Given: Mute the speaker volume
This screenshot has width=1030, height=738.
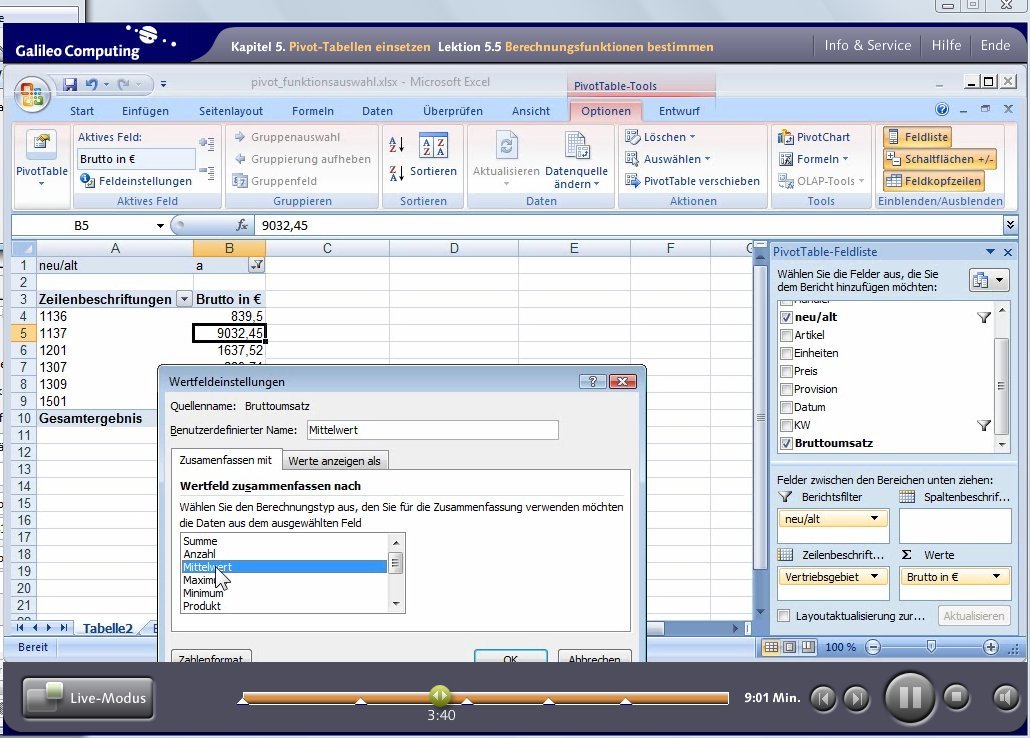Looking at the screenshot, I should [1005, 697].
